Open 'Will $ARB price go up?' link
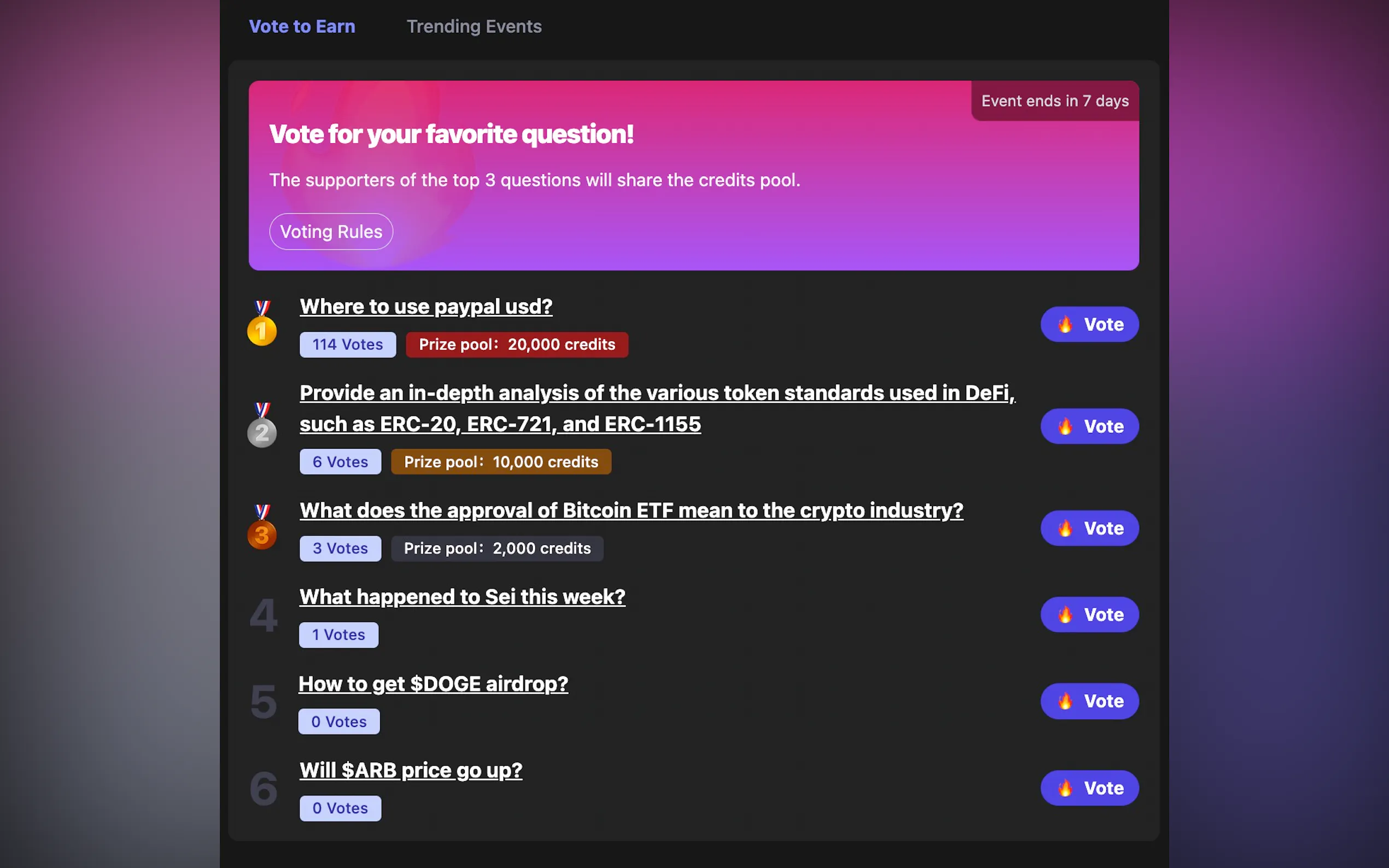 (411, 770)
